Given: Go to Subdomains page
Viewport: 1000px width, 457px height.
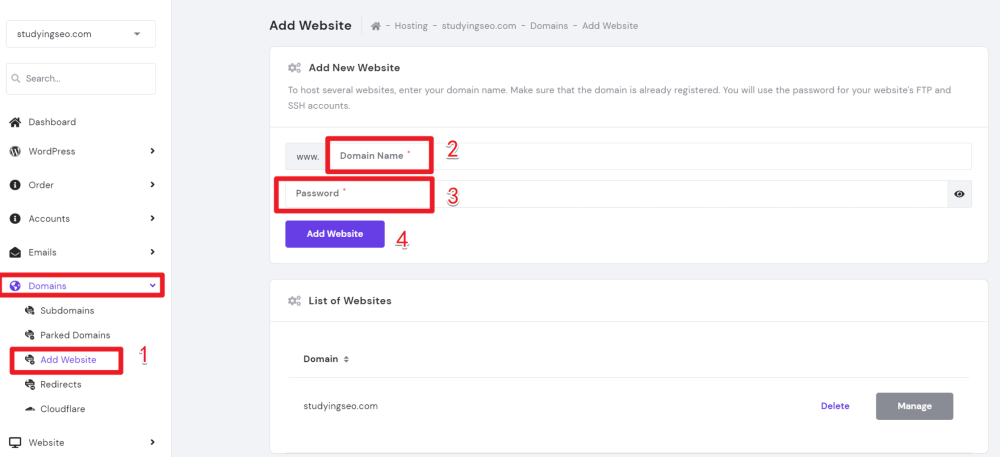Looking at the screenshot, I should pyautogui.click(x=67, y=311).
